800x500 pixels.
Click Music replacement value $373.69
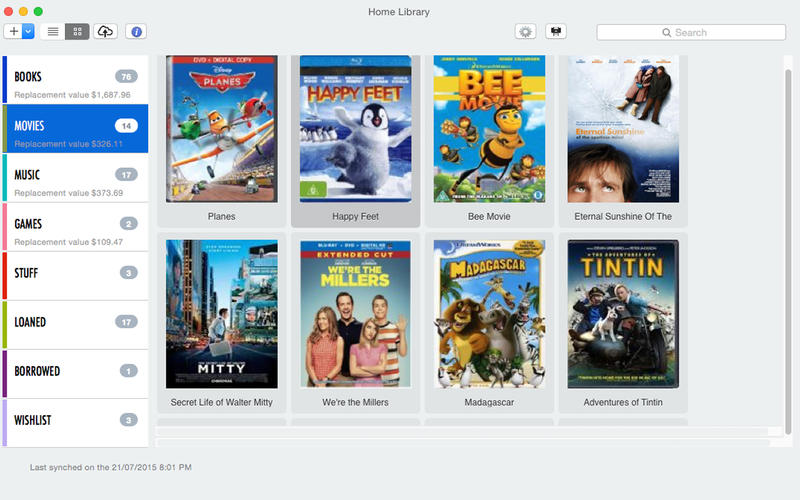coord(68,193)
